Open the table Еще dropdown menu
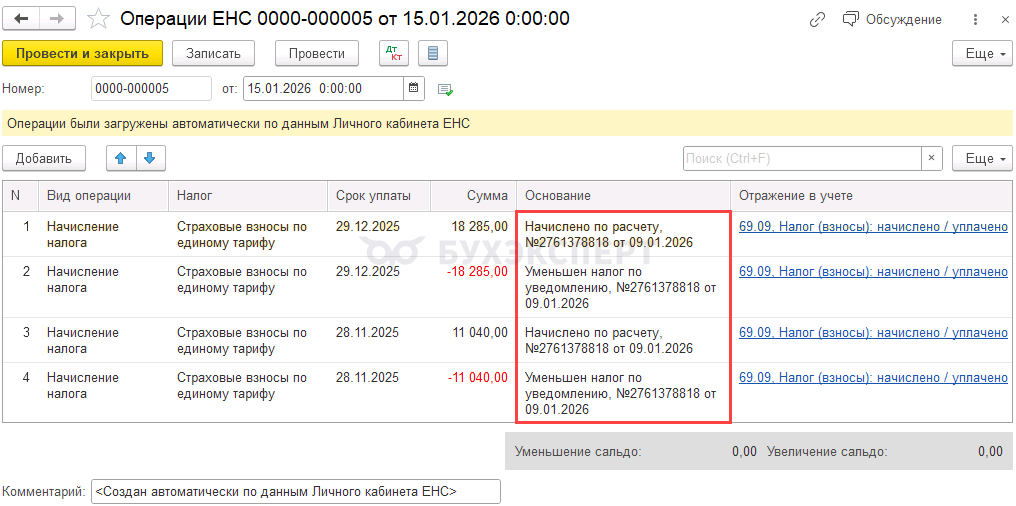 coord(982,159)
